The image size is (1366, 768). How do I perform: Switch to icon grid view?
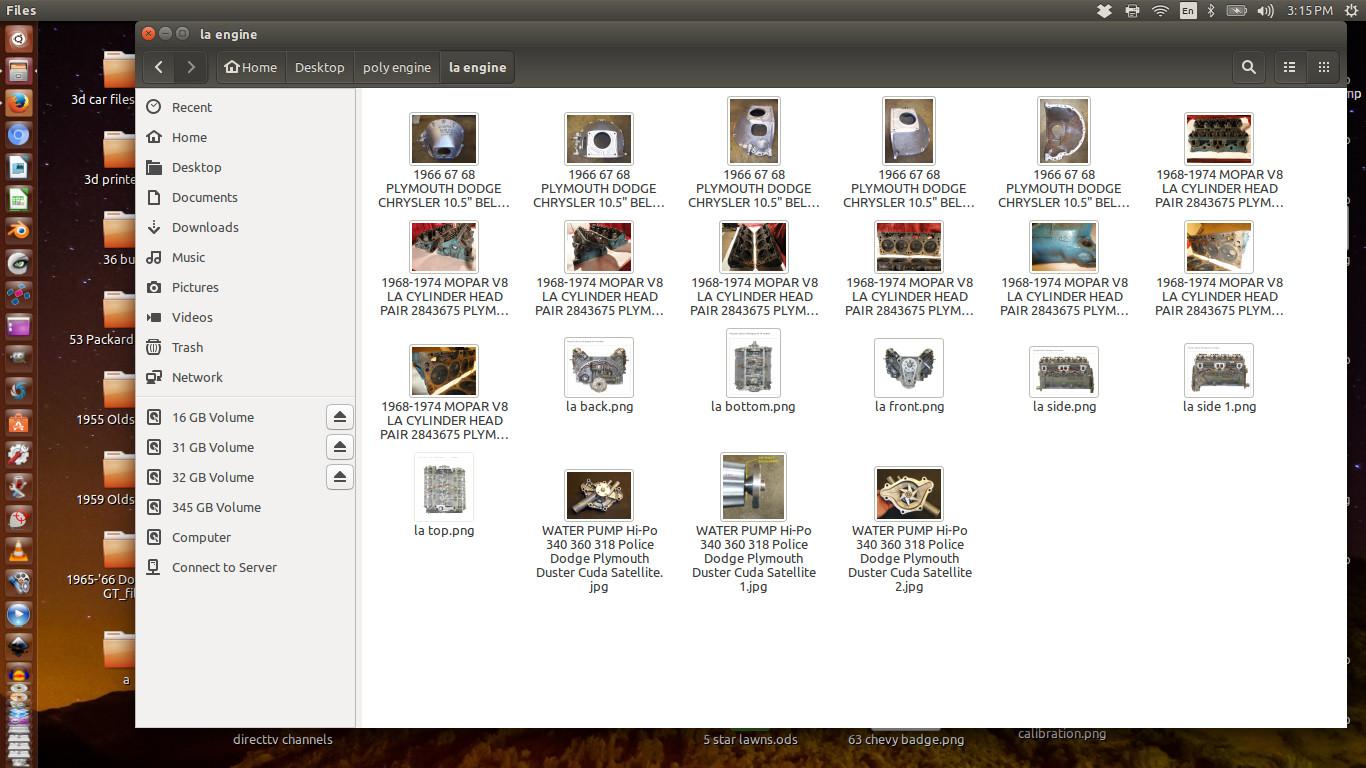tap(1323, 67)
